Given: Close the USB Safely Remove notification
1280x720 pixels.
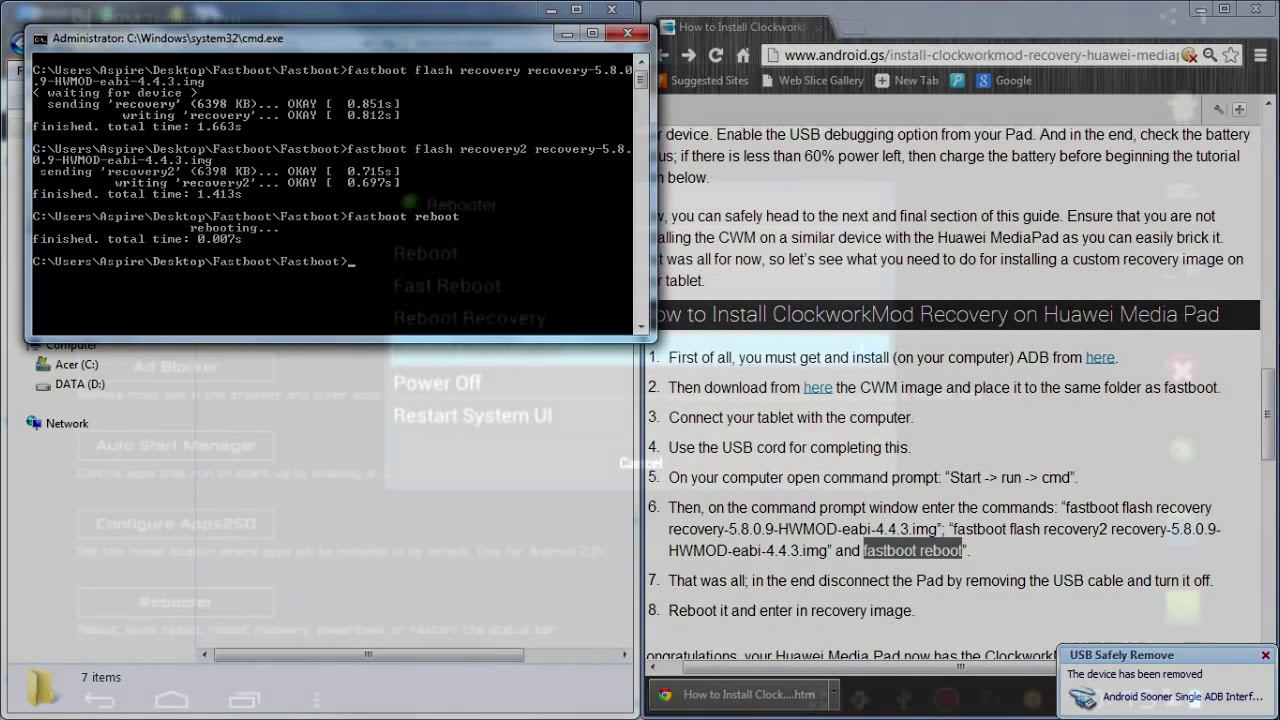Looking at the screenshot, I should pyautogui.click(x=1265, y=655).
